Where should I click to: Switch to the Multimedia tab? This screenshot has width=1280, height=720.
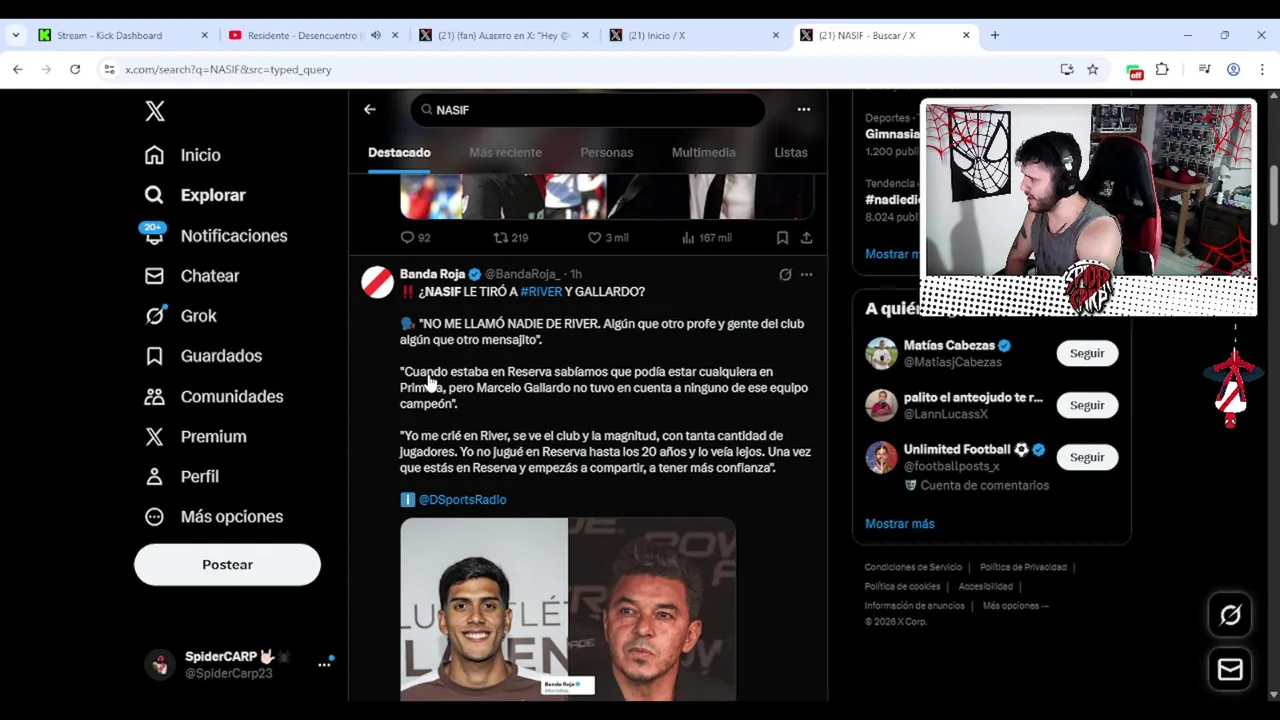[703, 152]
